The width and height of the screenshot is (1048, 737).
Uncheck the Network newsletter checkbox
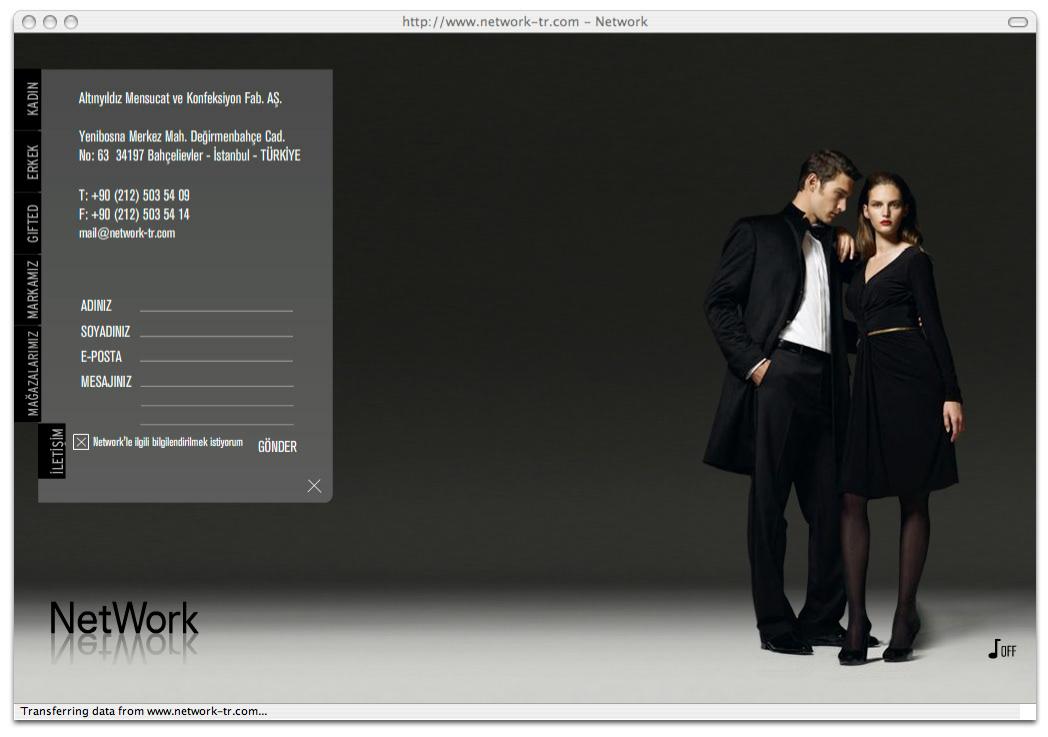click(81, 442)
